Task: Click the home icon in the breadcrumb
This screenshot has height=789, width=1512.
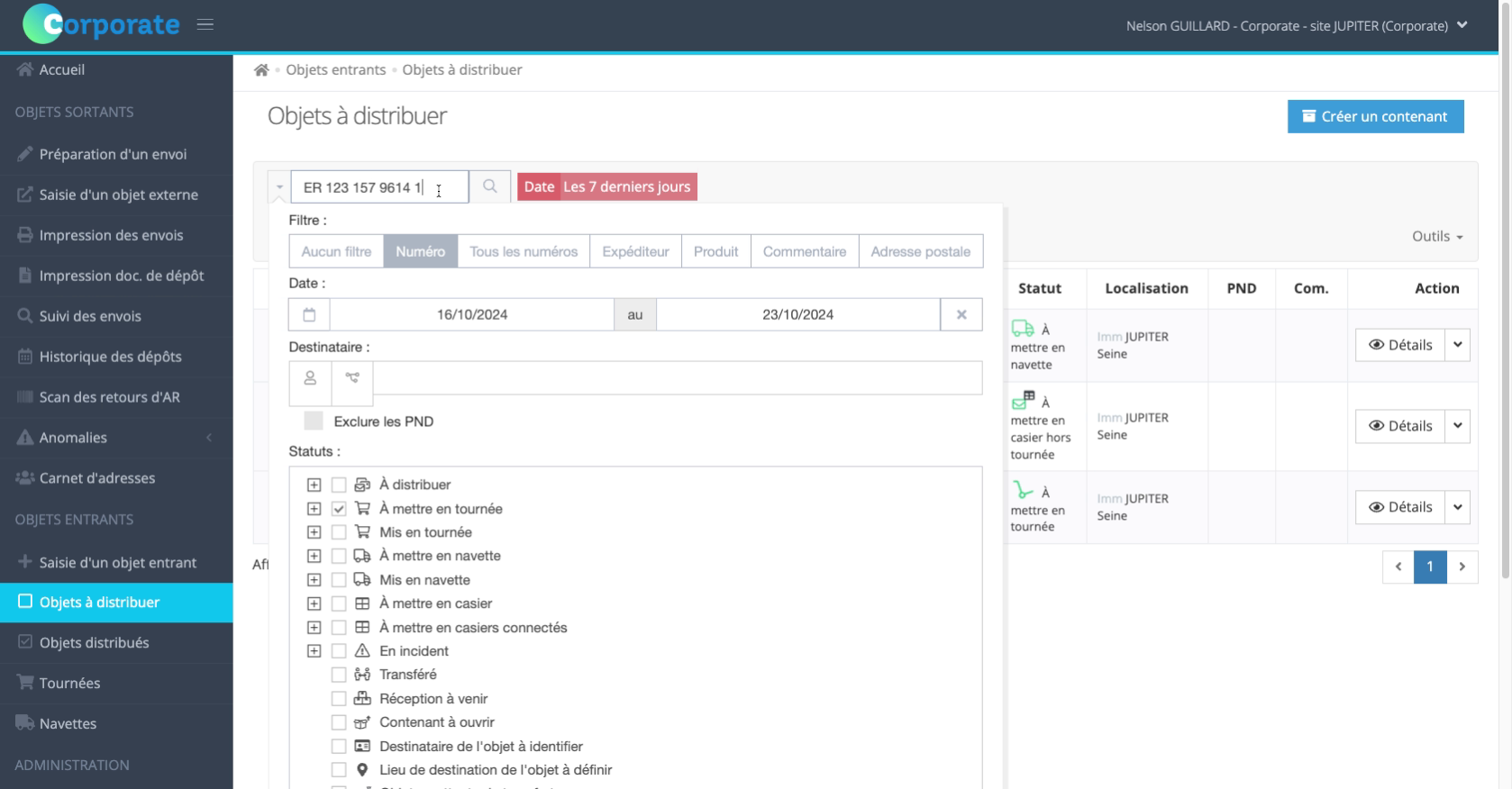Action: 261,70
